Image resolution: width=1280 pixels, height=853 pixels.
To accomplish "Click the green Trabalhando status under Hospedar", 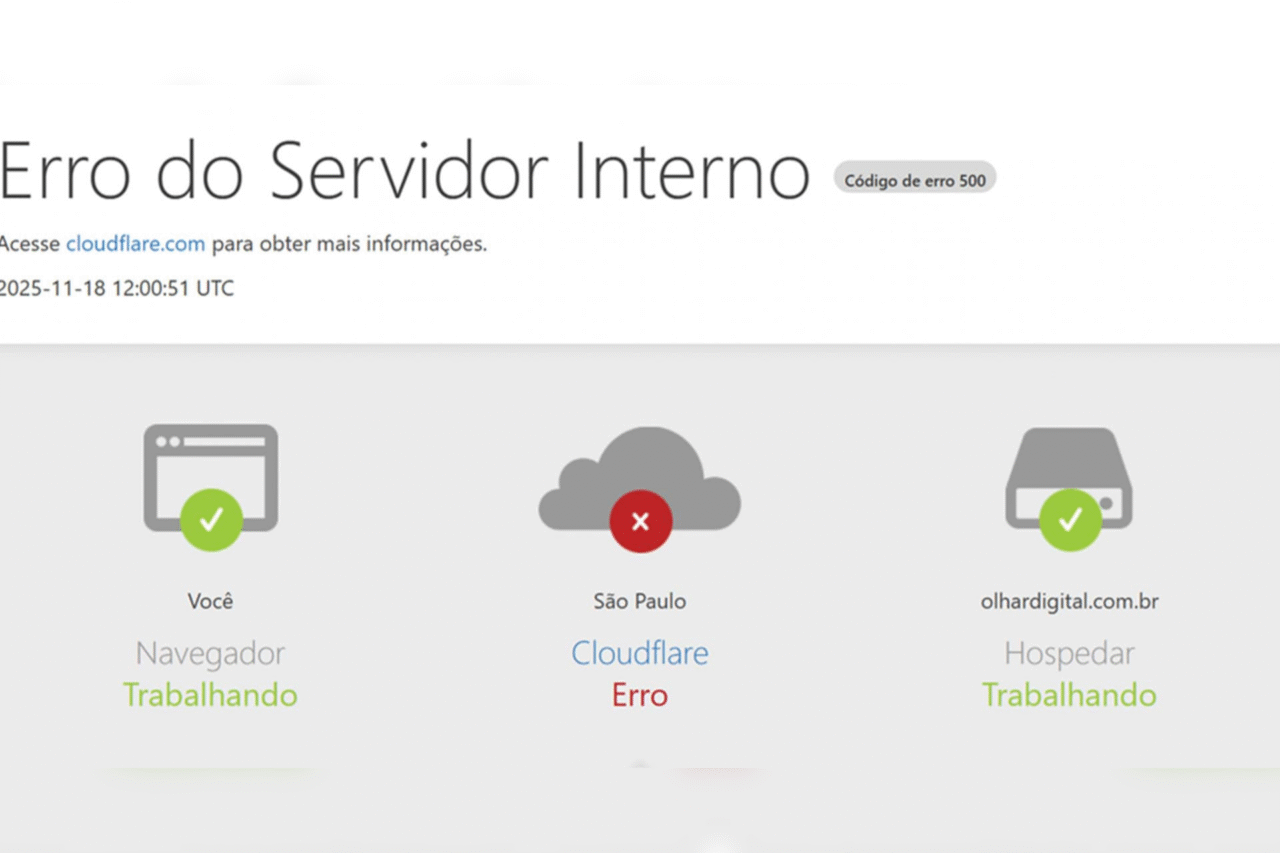I will pos(1069,695).
